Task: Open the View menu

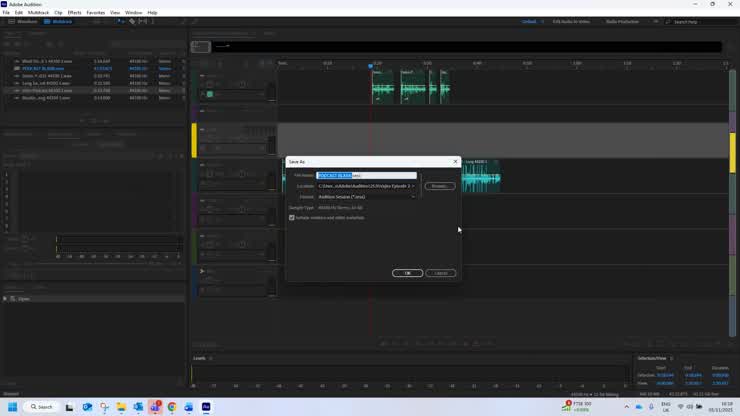Action: point(115,13)
